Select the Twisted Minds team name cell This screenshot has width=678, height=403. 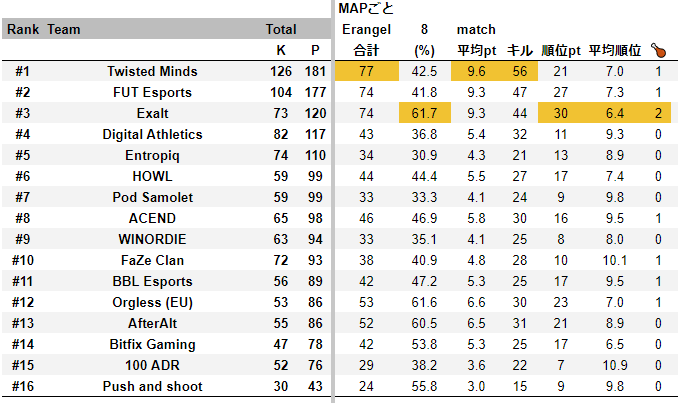pyautogui.click(x=152, y=72)
